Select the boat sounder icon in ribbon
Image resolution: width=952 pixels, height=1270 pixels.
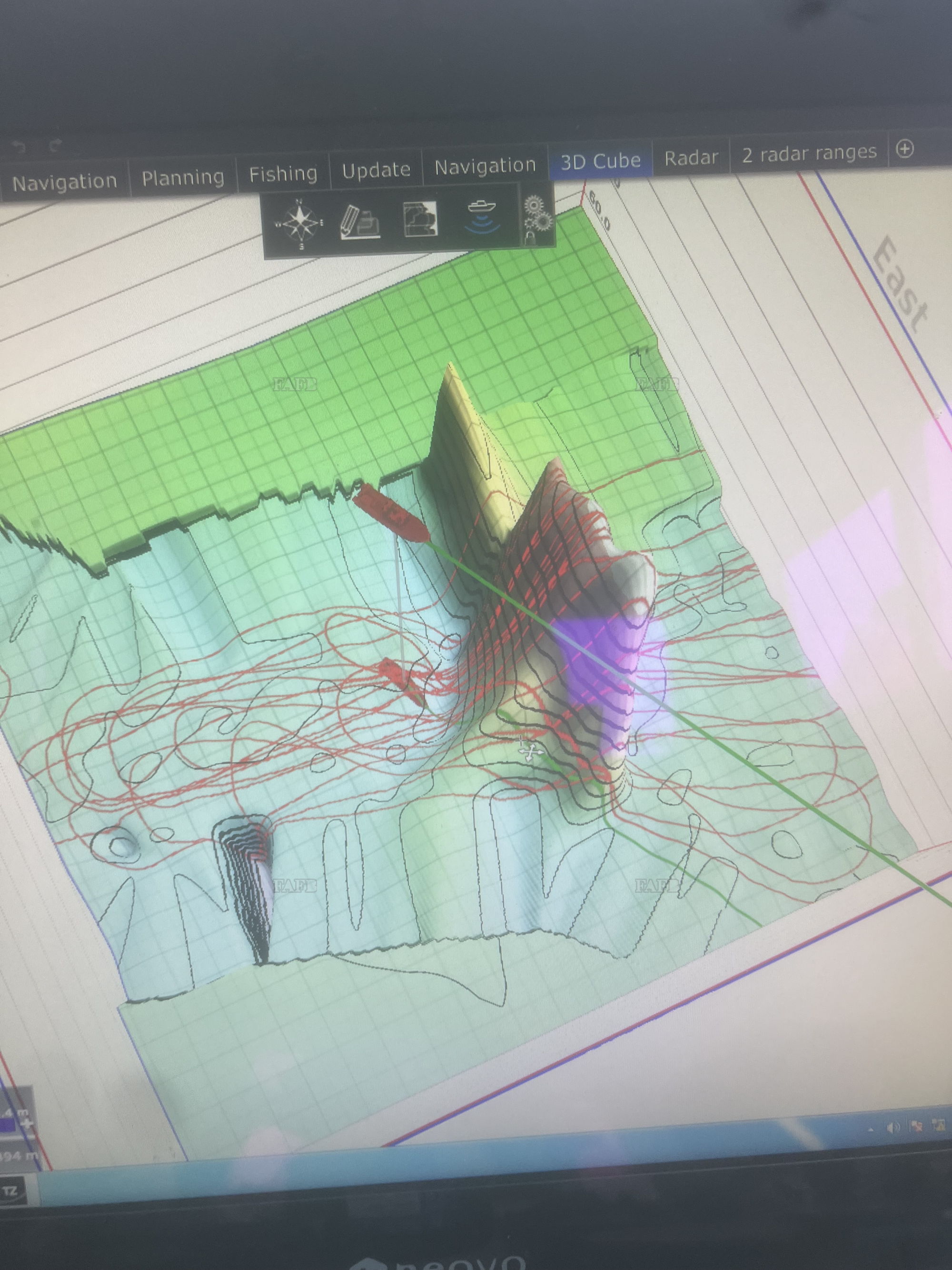[481, 218]
